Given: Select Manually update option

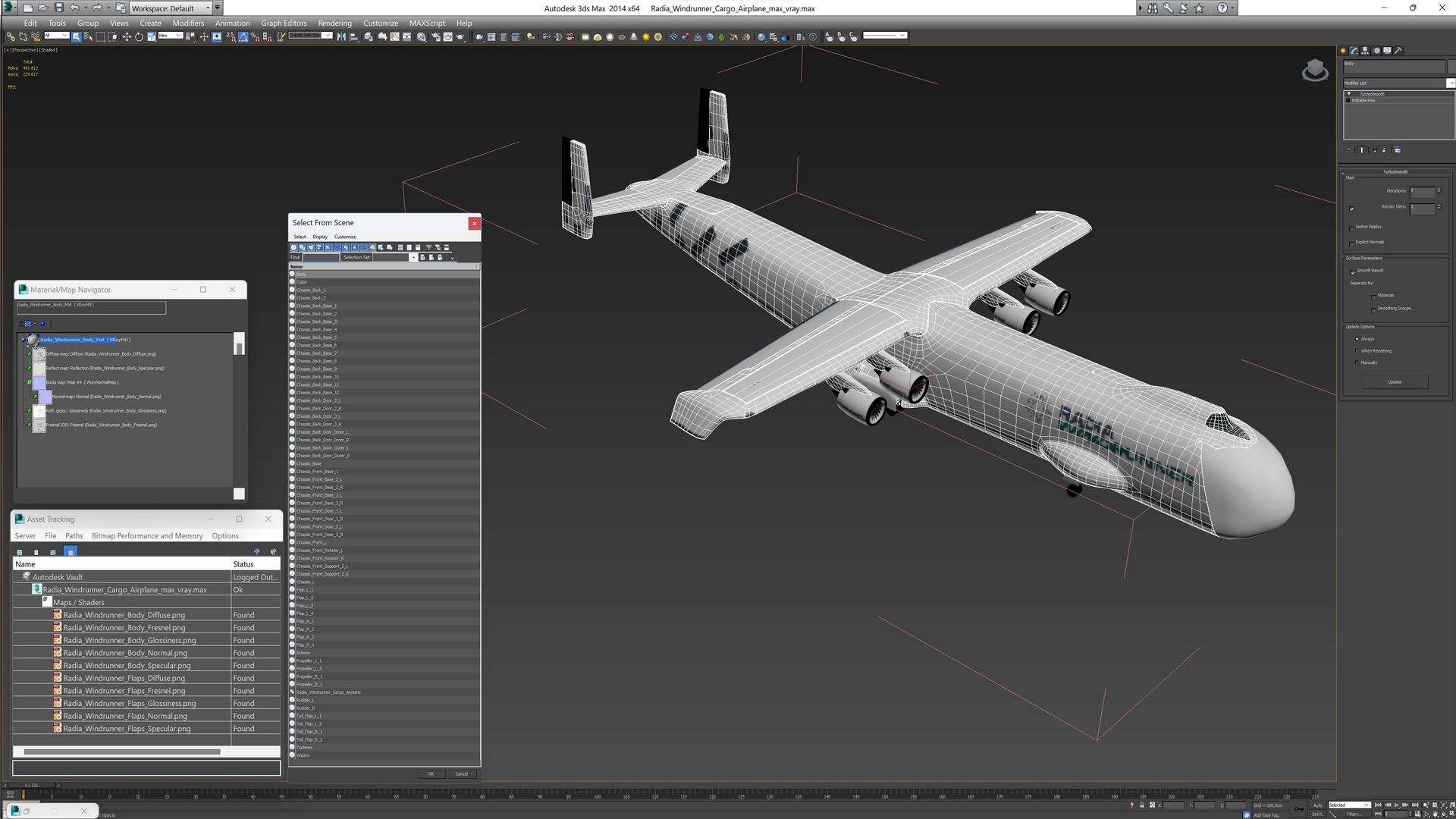Looking at the screenshot, I should point(1357,362).
